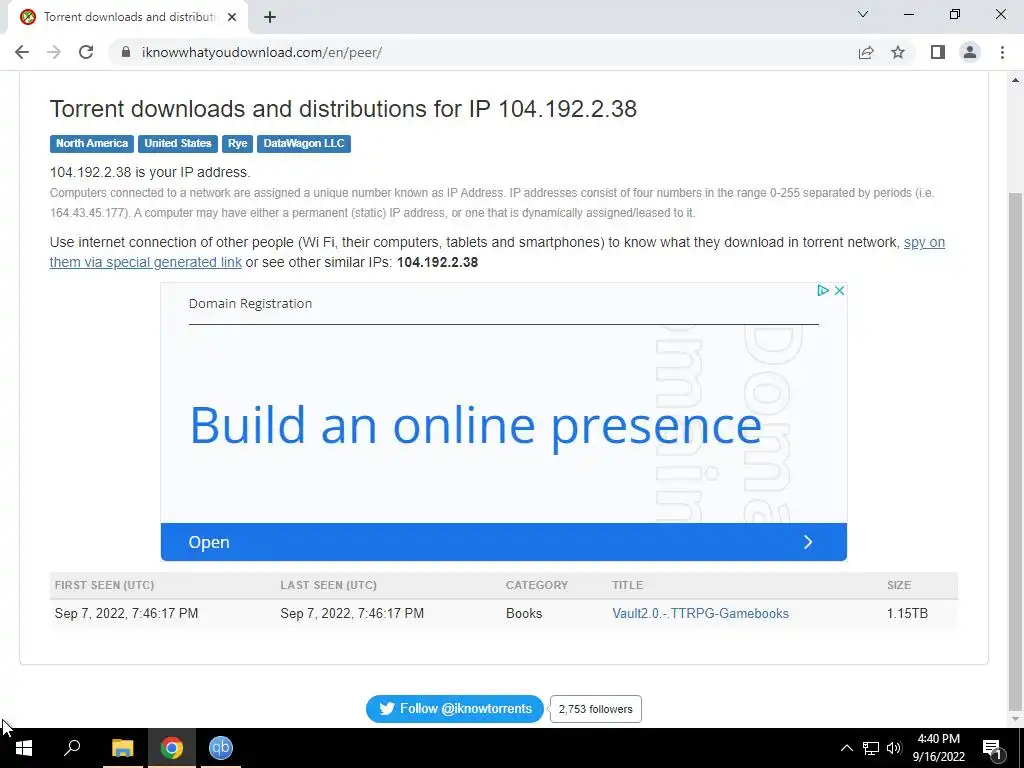
Task: Select the Torrent downloads and distributions tab
Action: pyautogui.click(x=128, y=17)
